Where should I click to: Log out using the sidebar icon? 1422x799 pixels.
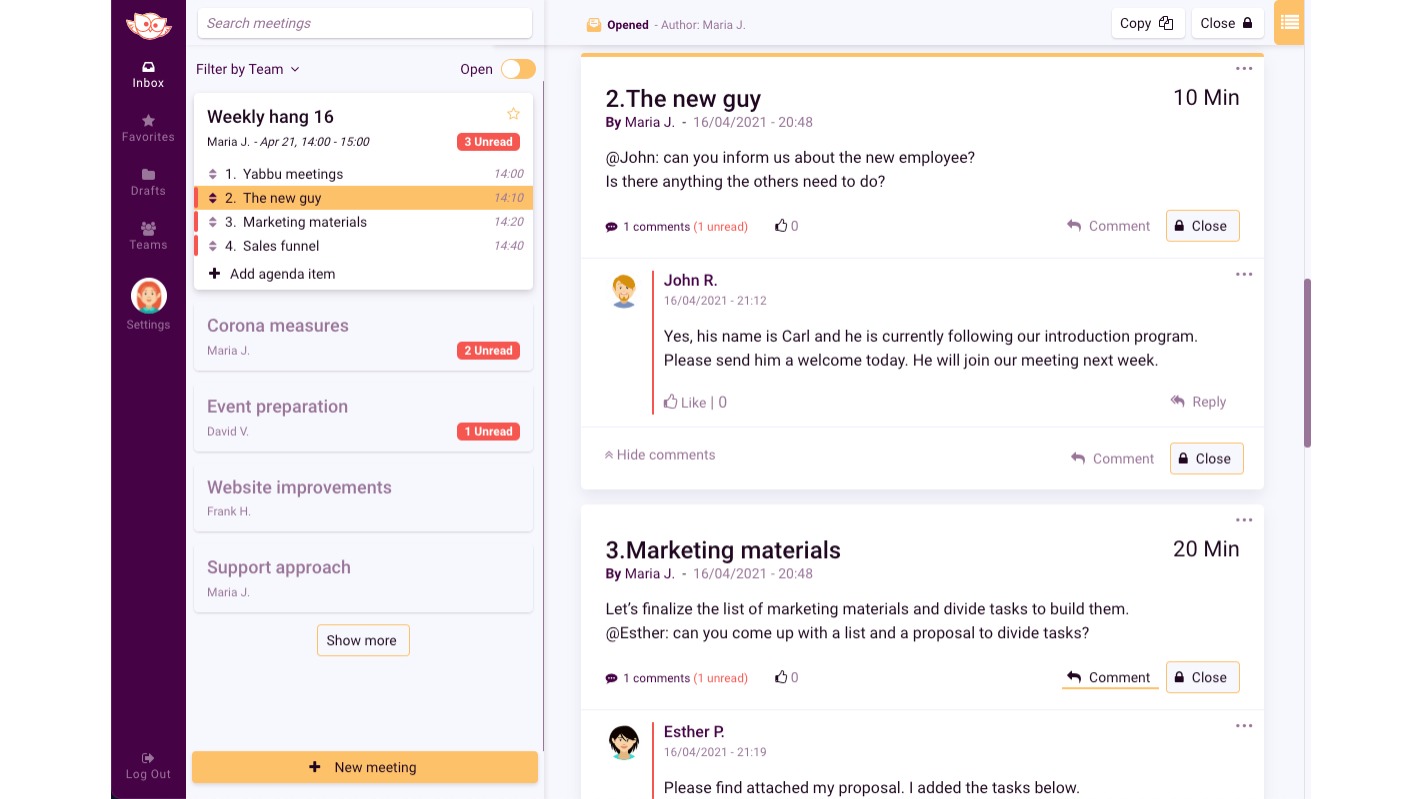pyautogui.click(x=148, y=766)
